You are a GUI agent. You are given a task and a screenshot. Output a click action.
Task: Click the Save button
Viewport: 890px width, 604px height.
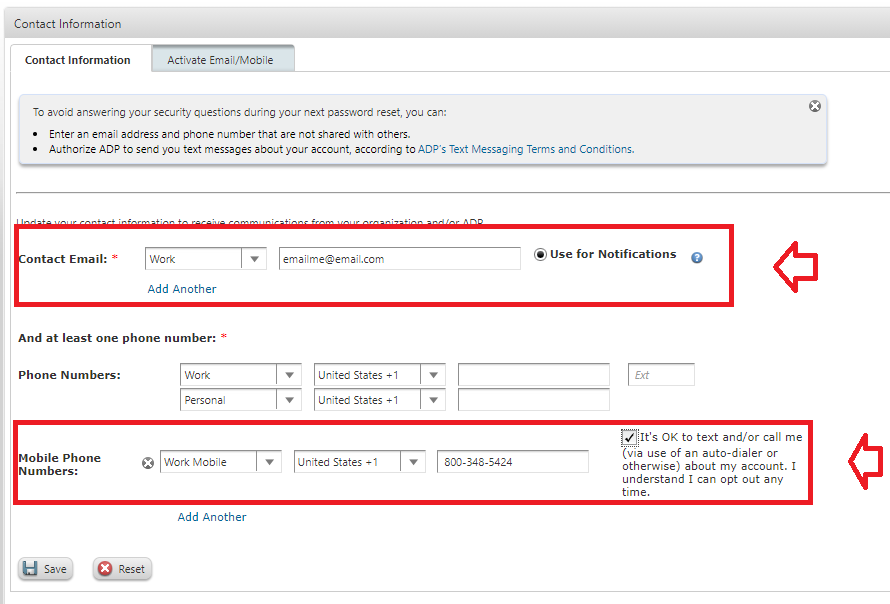[45, 569]
